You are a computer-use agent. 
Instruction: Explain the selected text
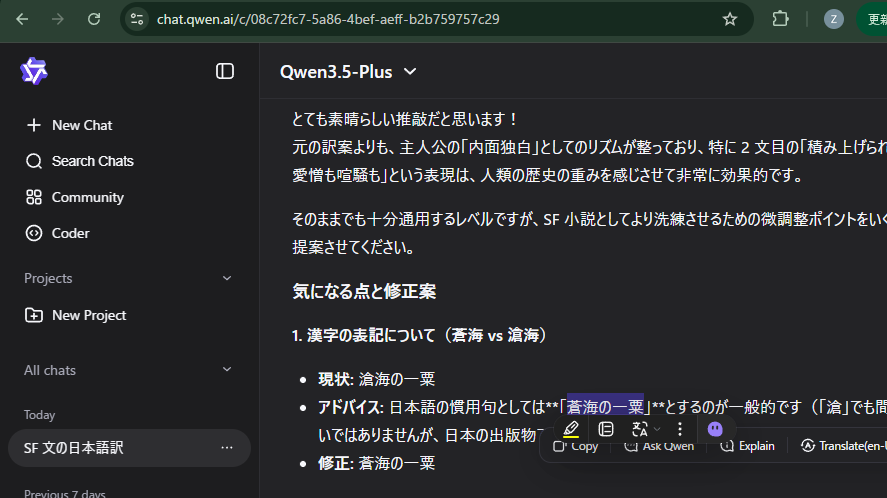tap(747, 447)
